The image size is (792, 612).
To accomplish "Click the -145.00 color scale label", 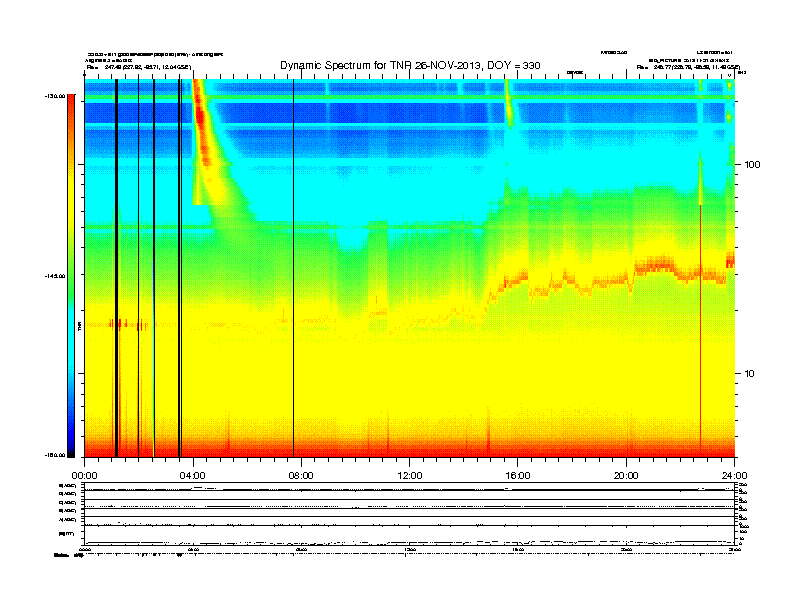I will (x=55, y=276).
